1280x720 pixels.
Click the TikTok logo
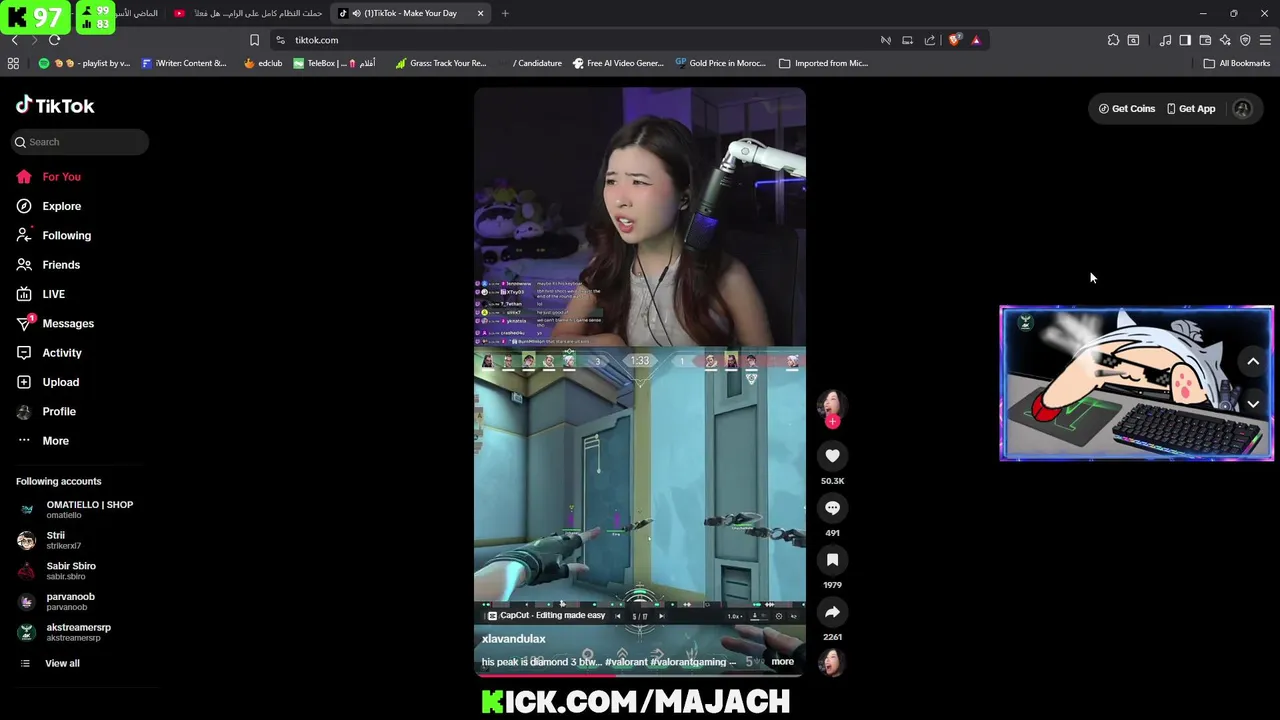55,106
